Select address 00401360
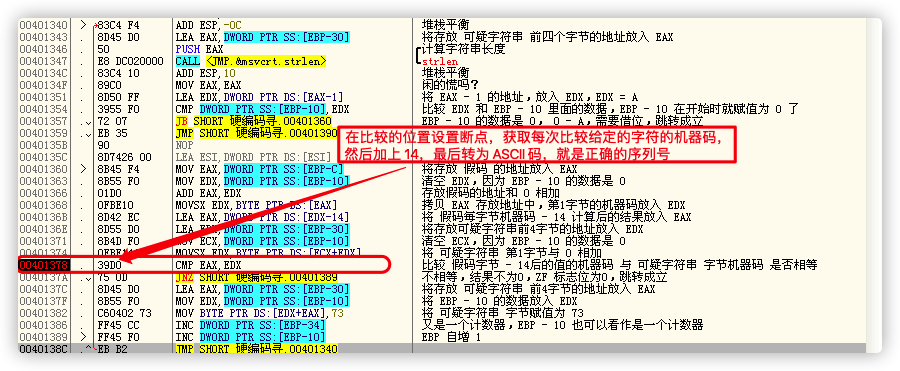This screenshot has width=900, height=371. pyautogui.click(x=44, y=169)
